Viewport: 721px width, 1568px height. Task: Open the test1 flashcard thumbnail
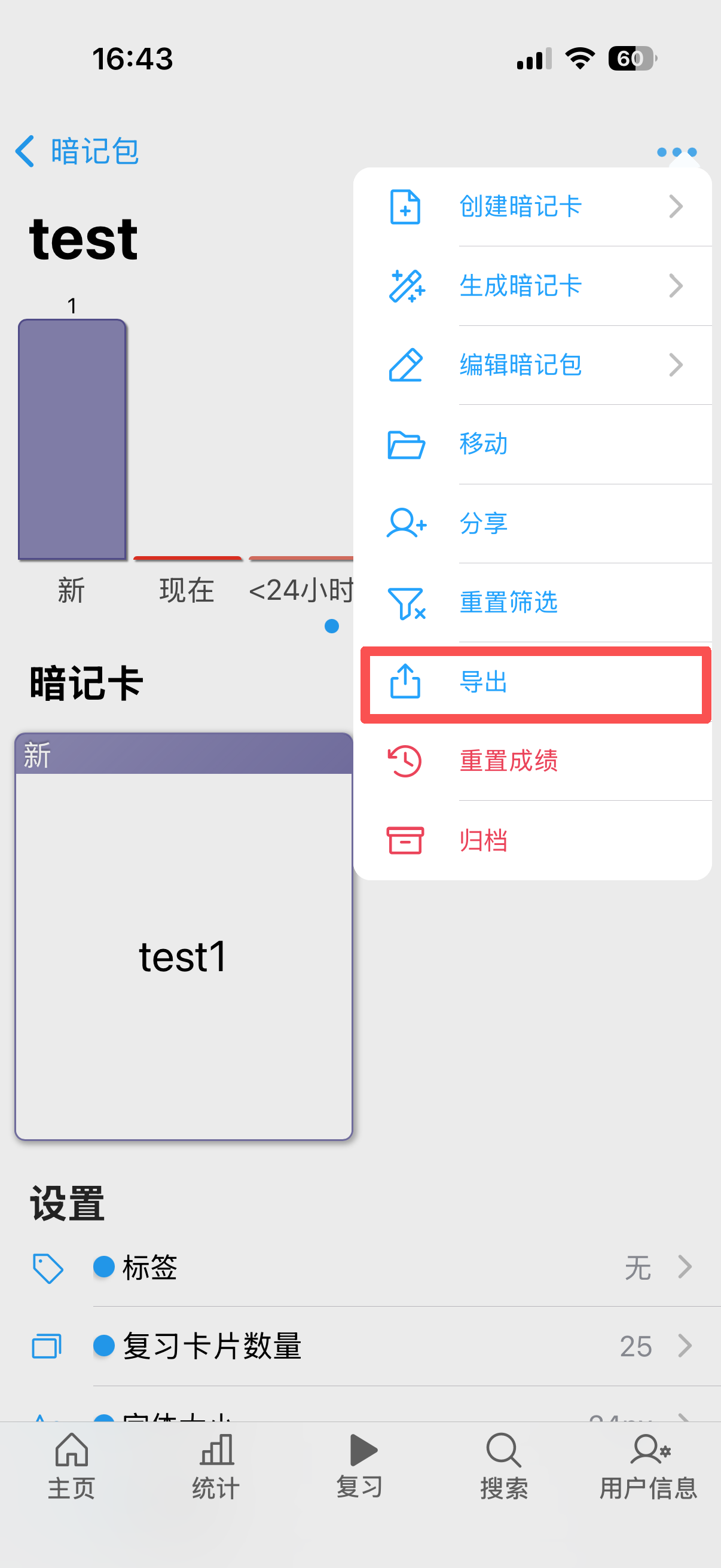click(x=184, y=936)
